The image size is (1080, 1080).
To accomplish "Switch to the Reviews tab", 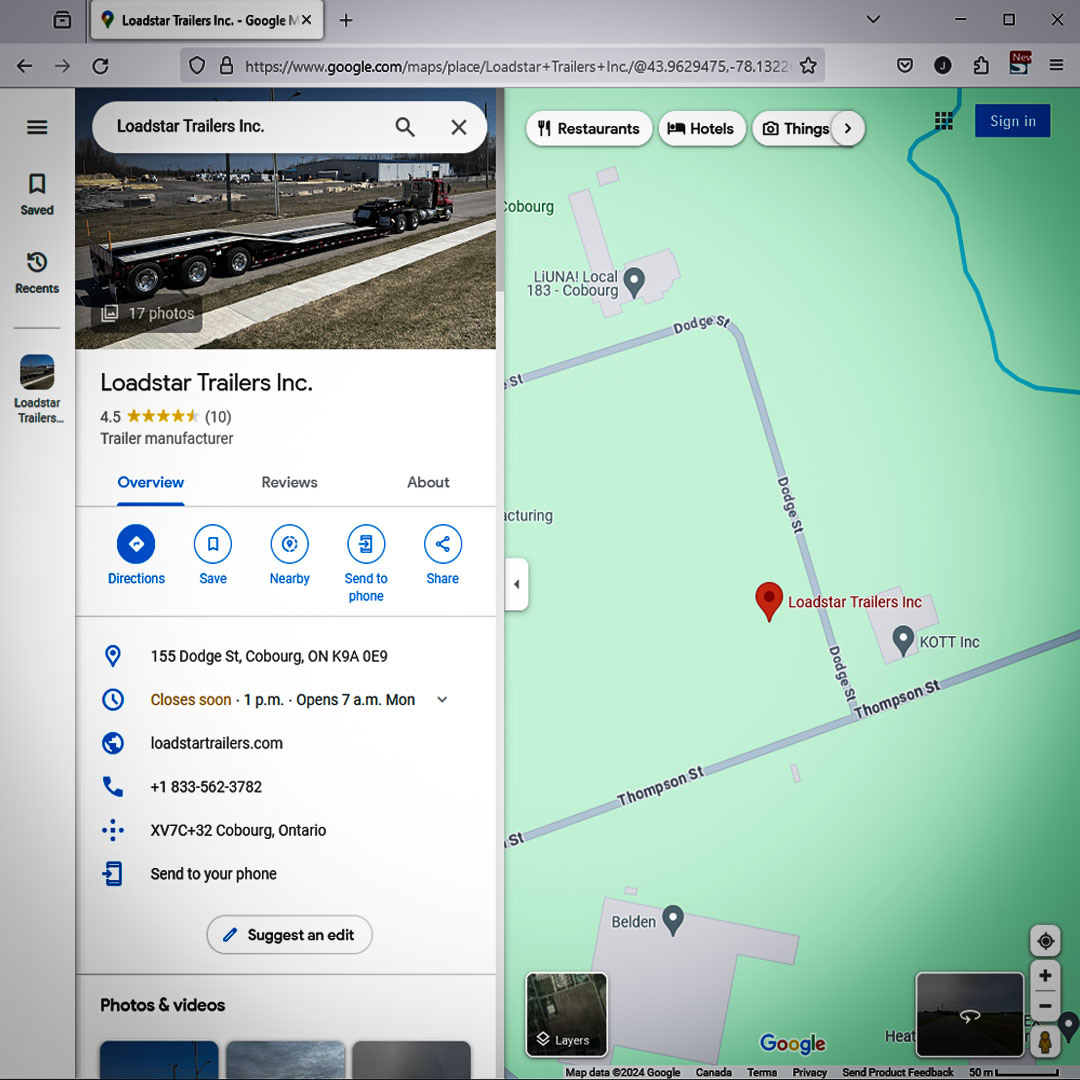I will tap(289, 482).
